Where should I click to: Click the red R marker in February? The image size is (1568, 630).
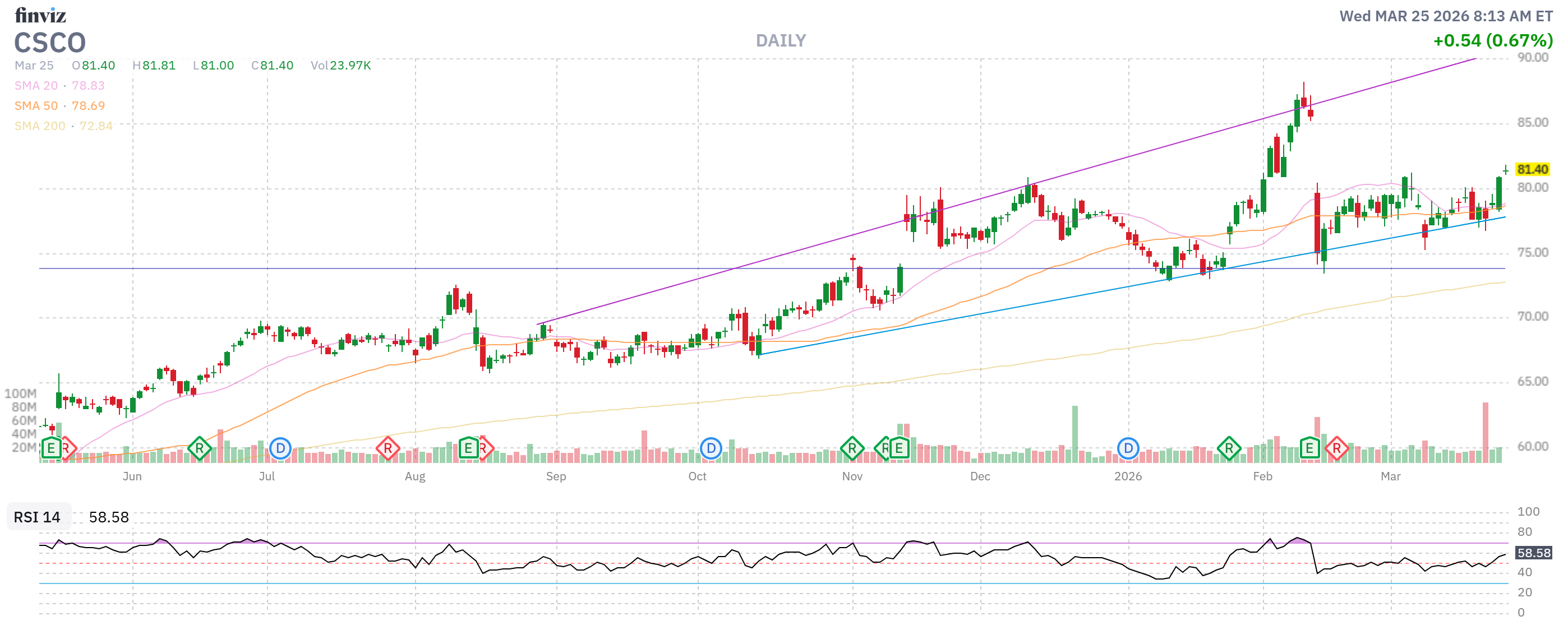(x=1337, y=449)
